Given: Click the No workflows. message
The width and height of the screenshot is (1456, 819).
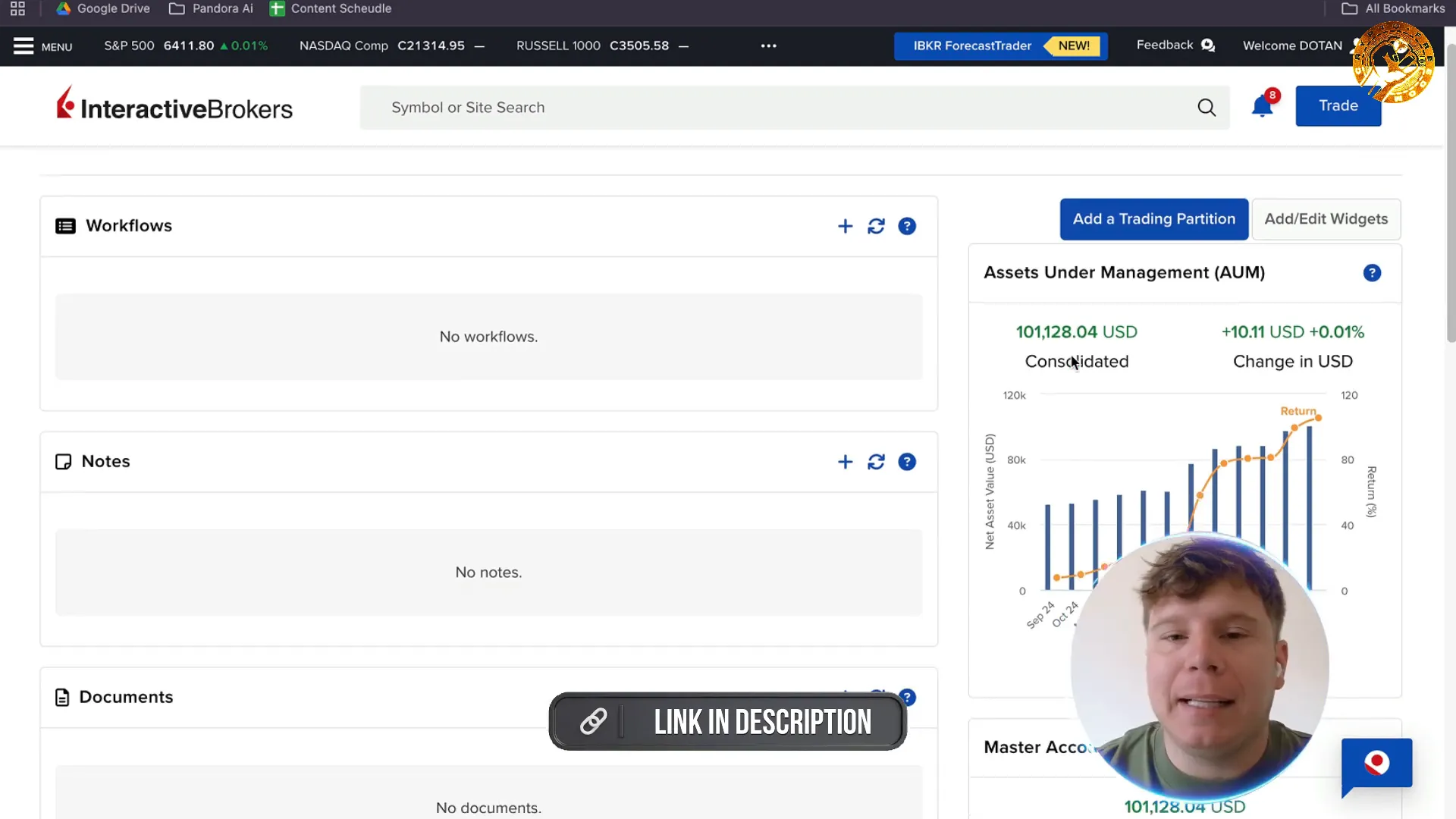Looking at the screenshot, I should click(x=488, y=337).
